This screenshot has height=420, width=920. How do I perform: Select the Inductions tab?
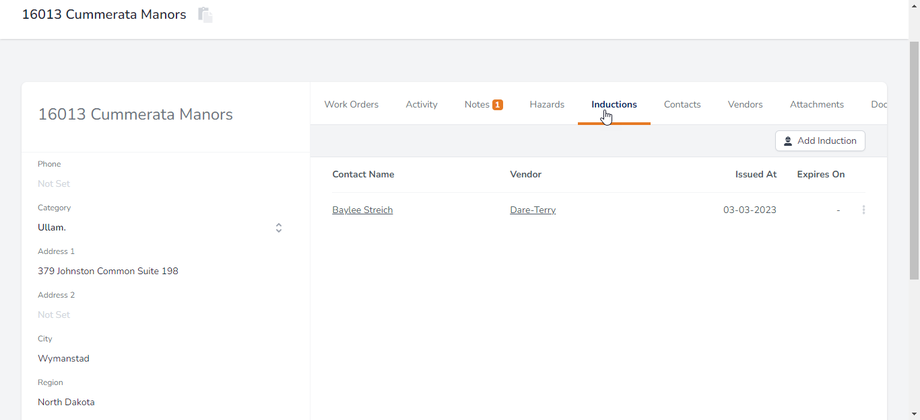[614, 104]
